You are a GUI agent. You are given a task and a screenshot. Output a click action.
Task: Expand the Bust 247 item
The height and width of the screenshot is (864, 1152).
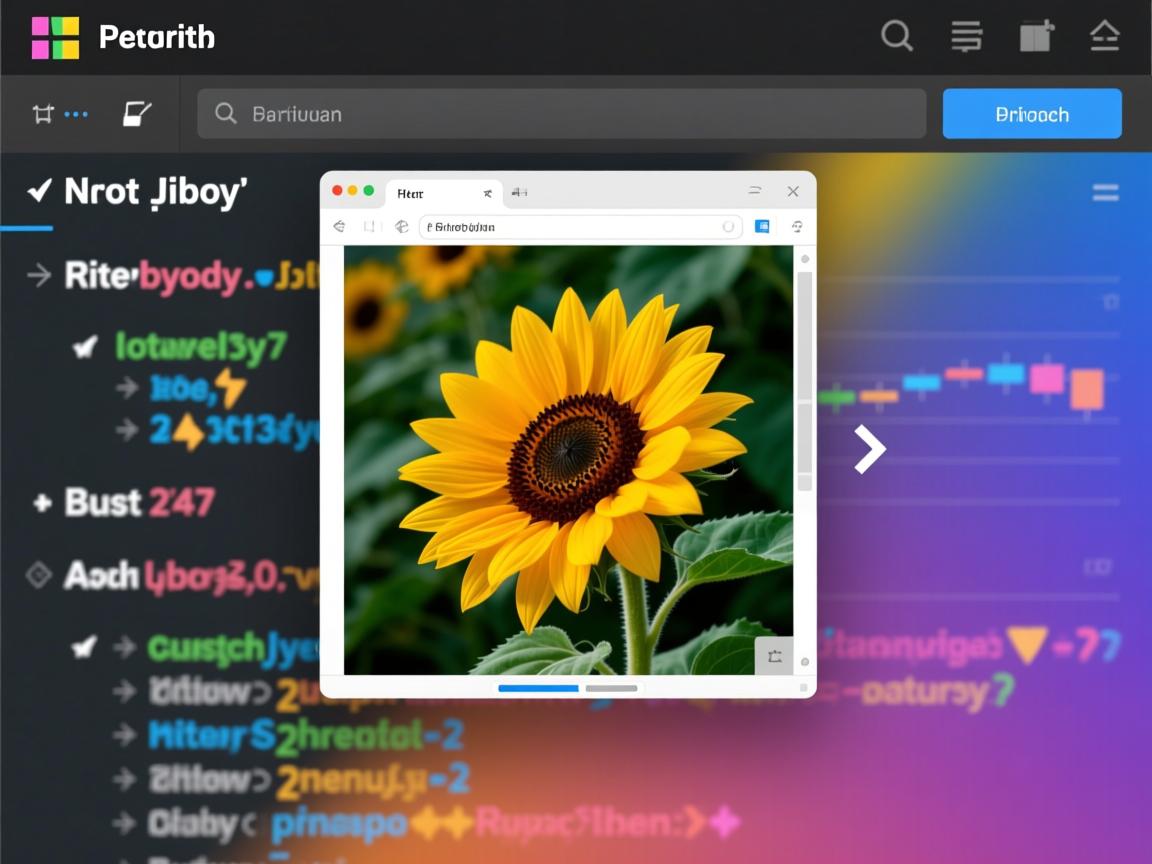42,502
